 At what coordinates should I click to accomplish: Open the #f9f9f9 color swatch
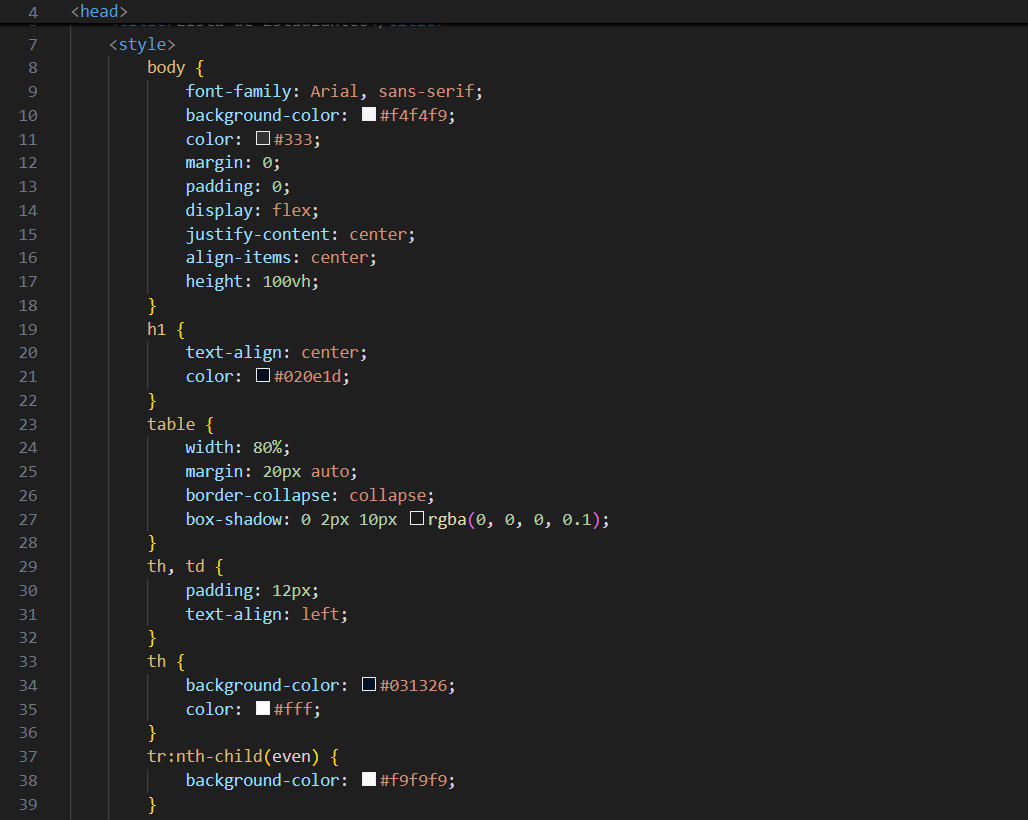(369, 780)
